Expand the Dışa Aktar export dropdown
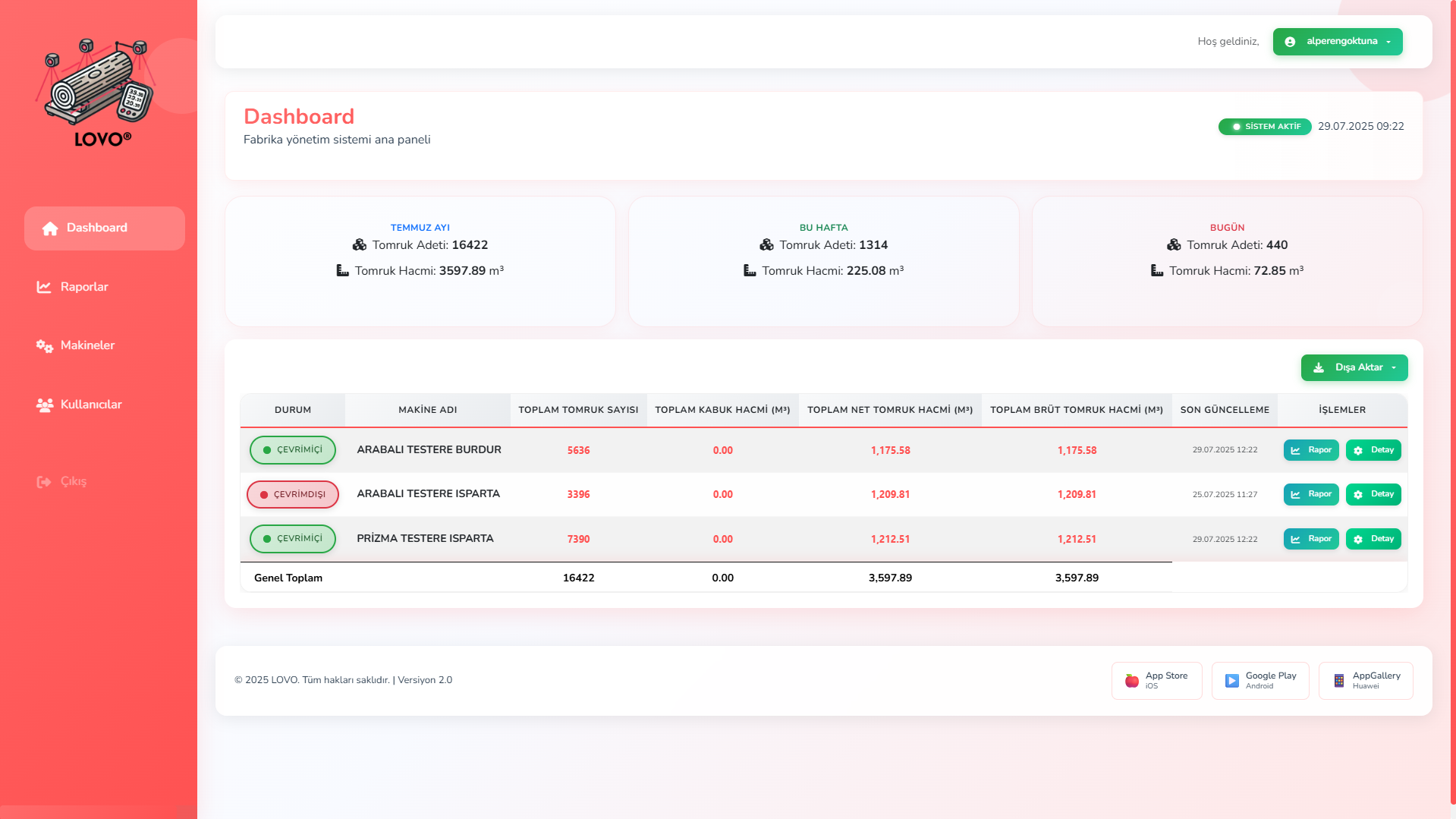The image size is (1456, 819). pos(1354,367)
